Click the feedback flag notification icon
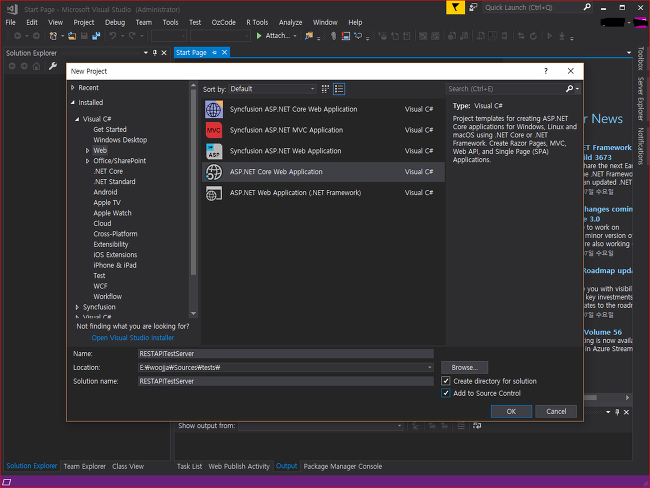The width and height of the screenshot is (650, 488). pyautogui.click(x=455, y=7)
